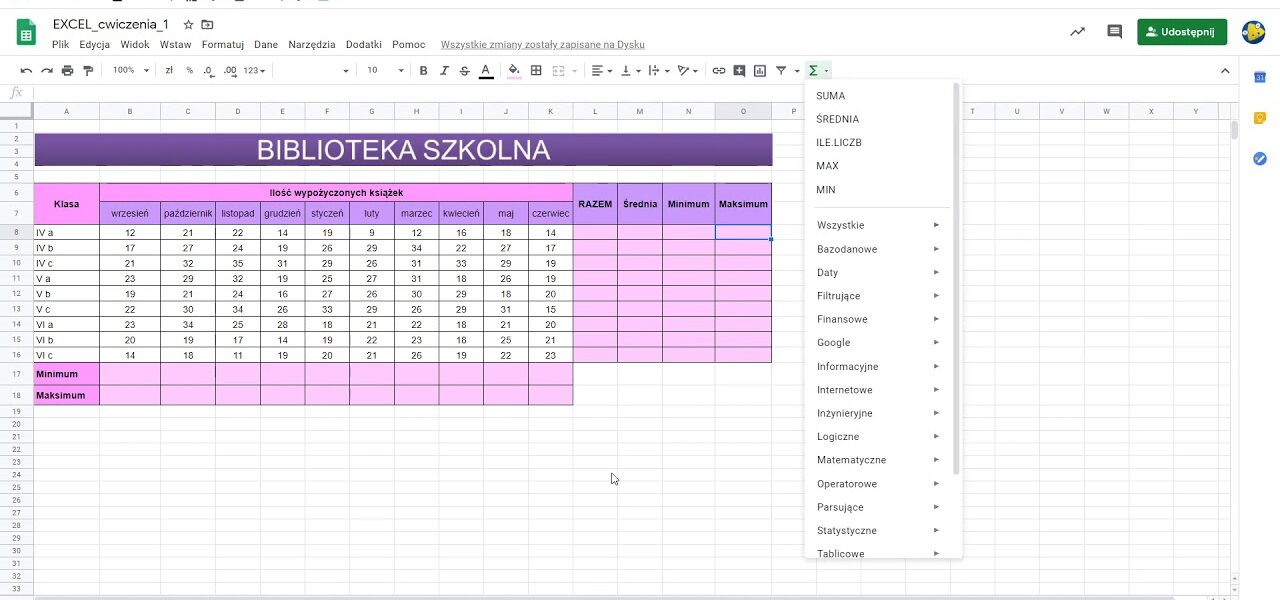Open Google Calendar from the side panel
Screen dimensions: 1280x600
(1260, 76)
